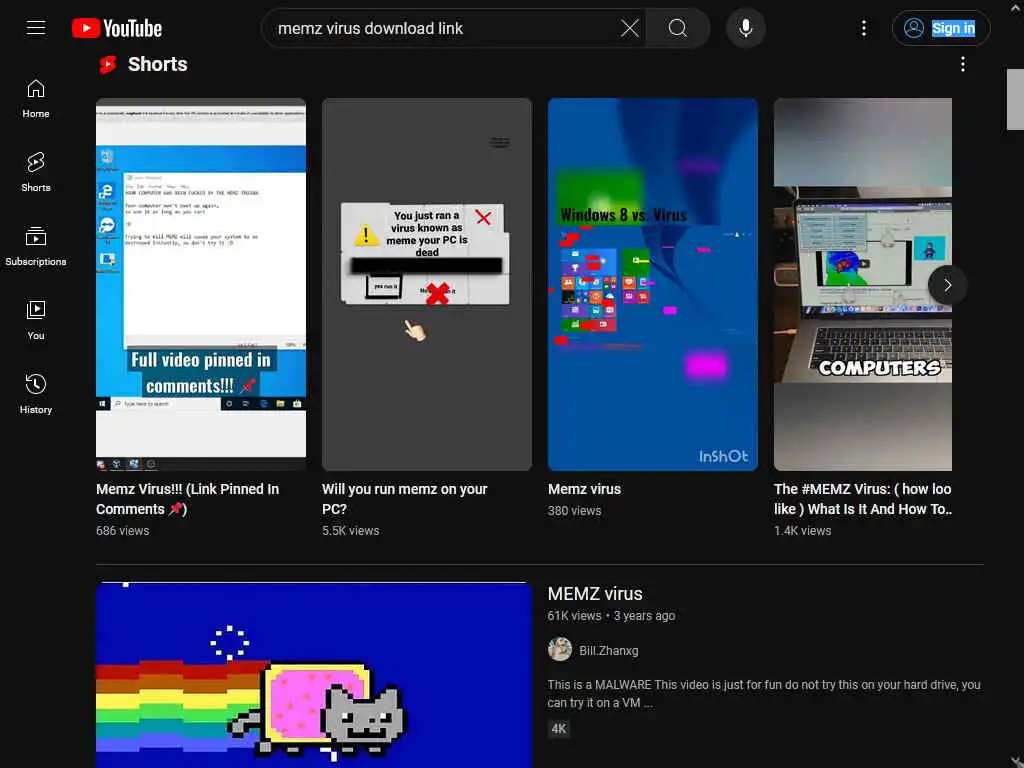The height and width of the screenshot is (768, 1024).
Task: Clear the search text with the X
Action: tap(630, 28)
